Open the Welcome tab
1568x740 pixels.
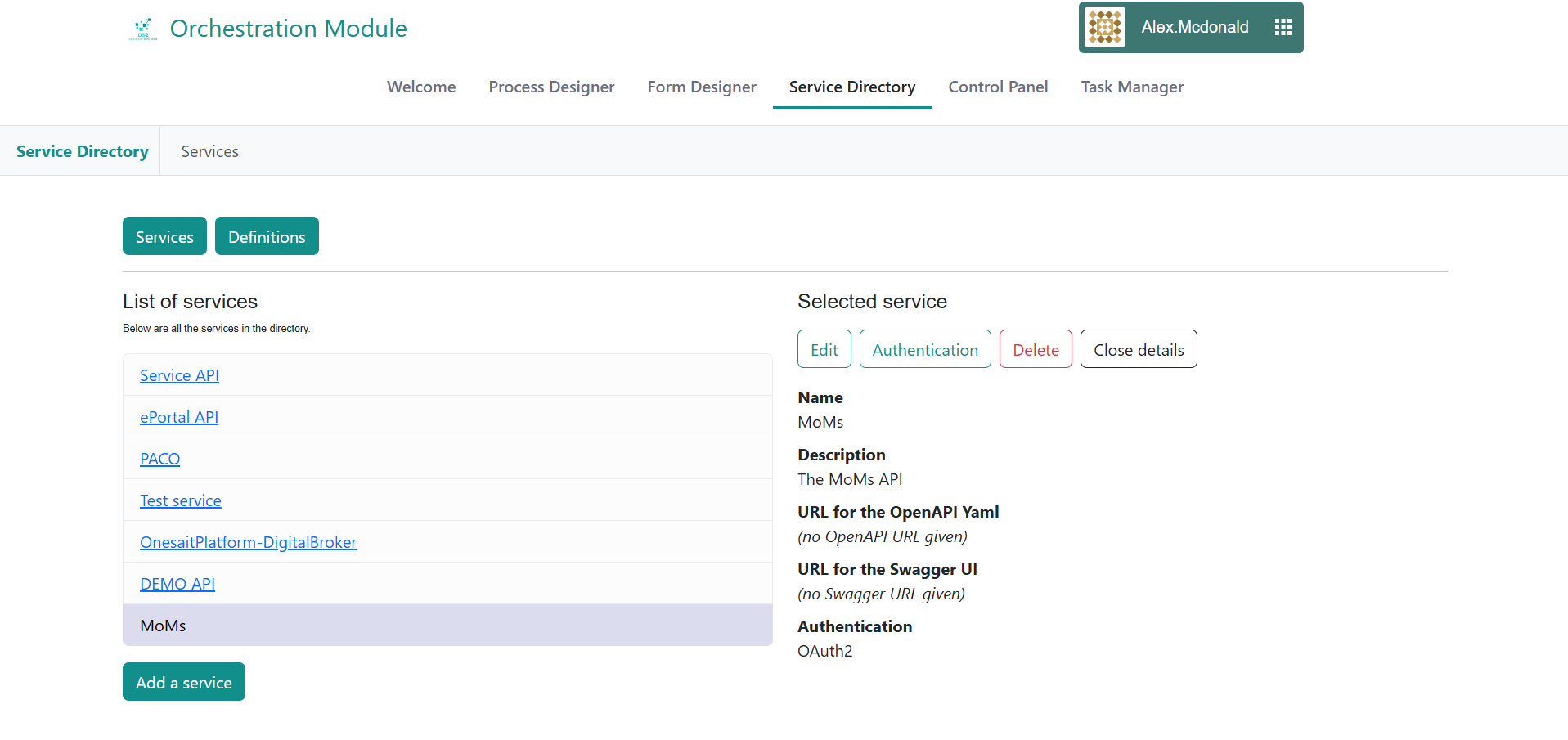tap(421, 87)
